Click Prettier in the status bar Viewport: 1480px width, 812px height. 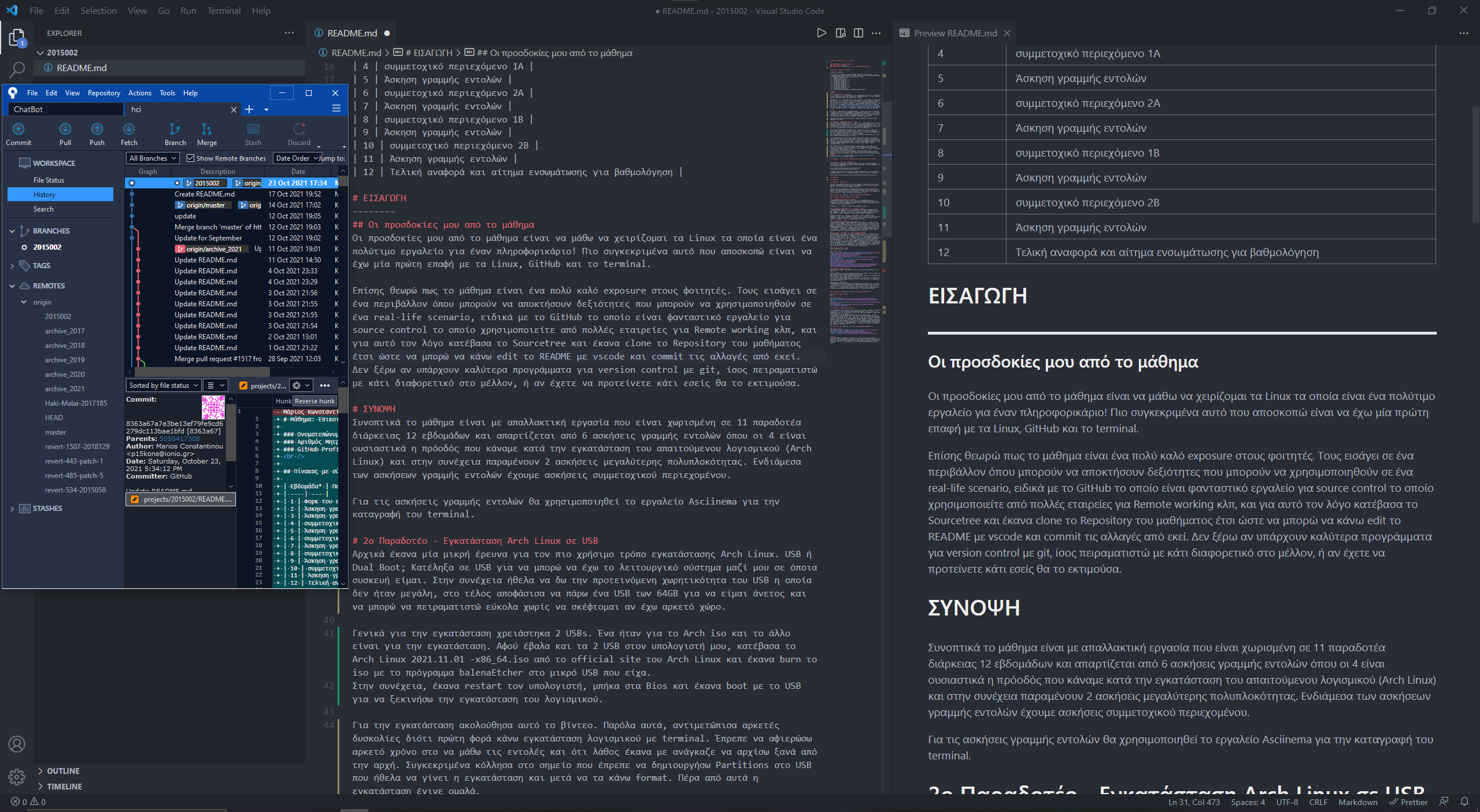(x=1408, y=802)
